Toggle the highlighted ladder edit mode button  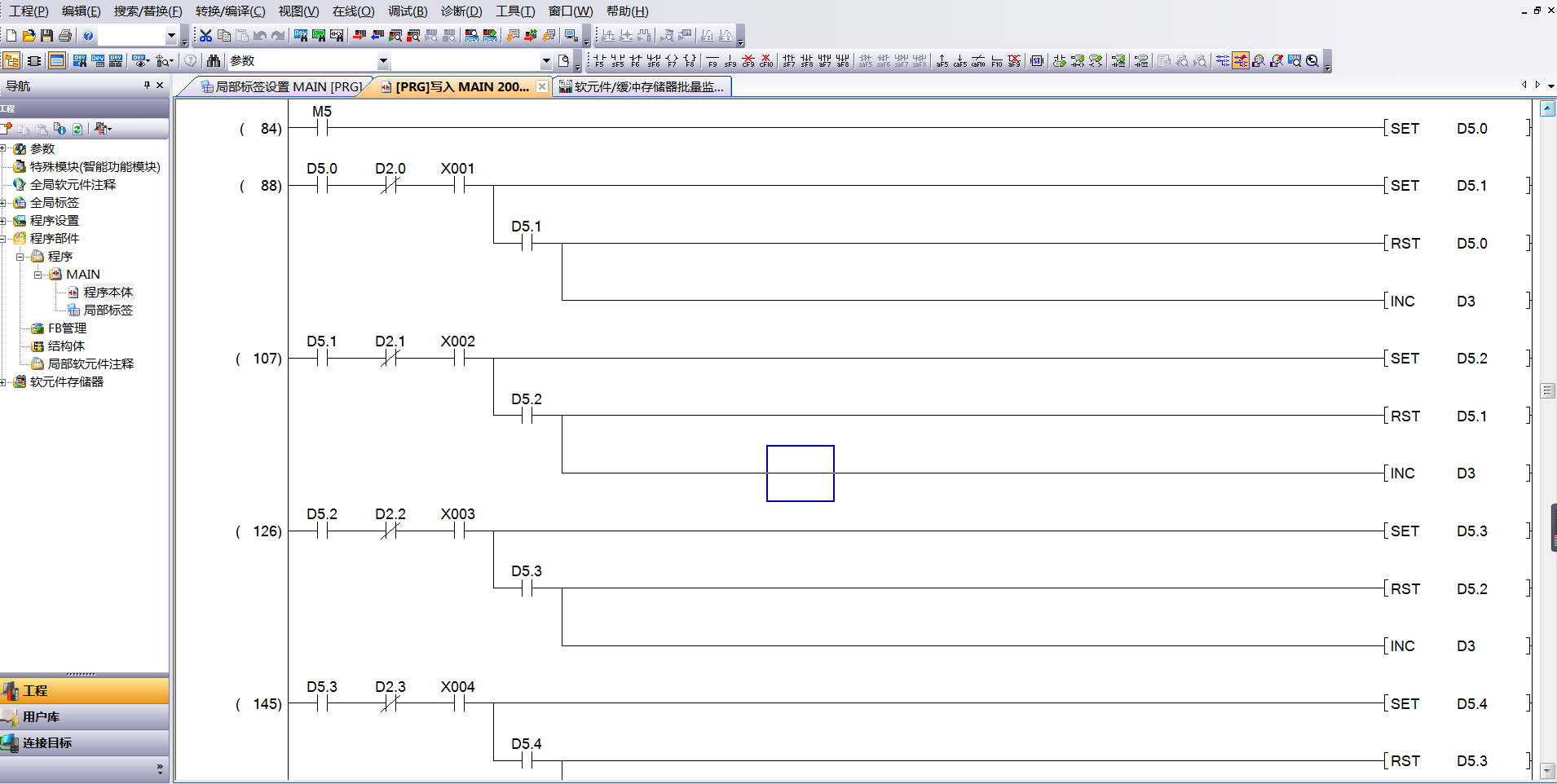point(1240,61)
